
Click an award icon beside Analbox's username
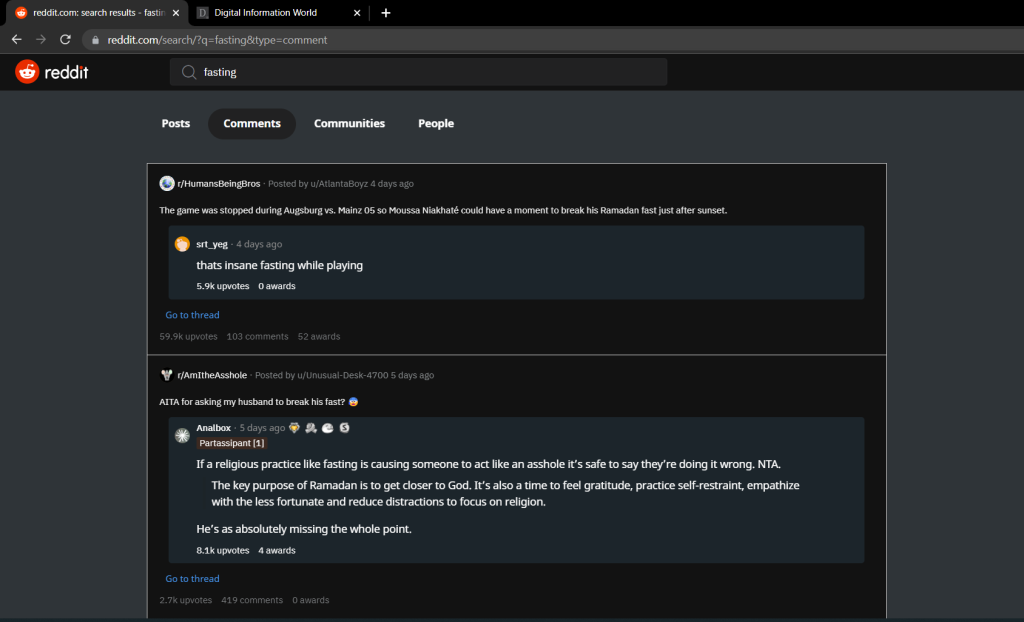[293, 427]
